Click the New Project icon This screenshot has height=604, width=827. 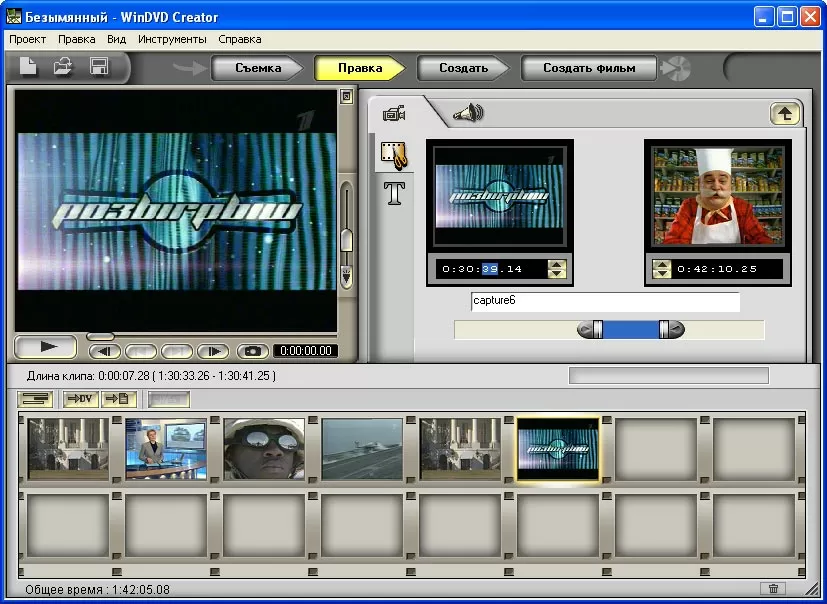[29, 68]
